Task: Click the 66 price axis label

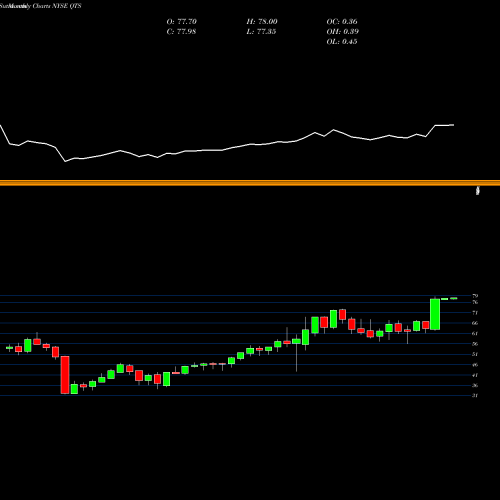Action: [475, 323]
